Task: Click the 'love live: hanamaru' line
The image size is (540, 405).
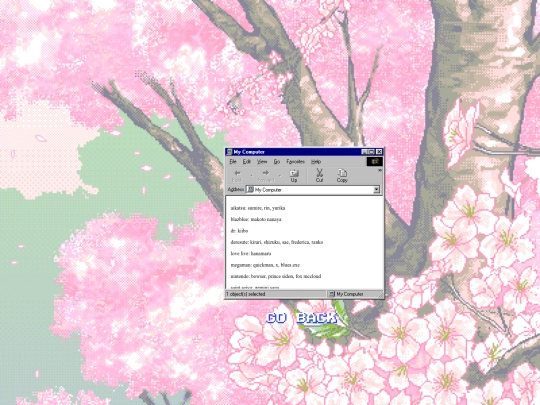Action: pos(250,253)
